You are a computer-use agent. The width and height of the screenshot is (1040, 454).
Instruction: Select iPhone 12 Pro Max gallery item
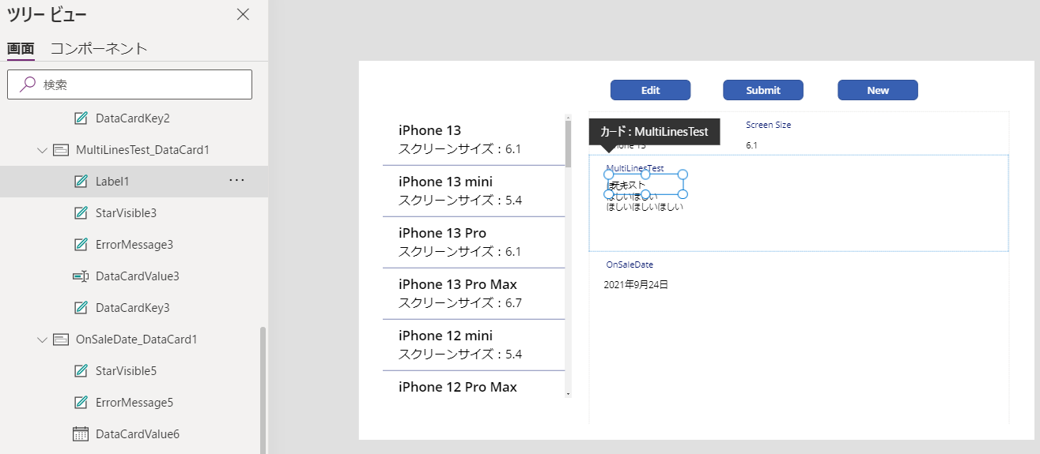(x=474, y=385)
